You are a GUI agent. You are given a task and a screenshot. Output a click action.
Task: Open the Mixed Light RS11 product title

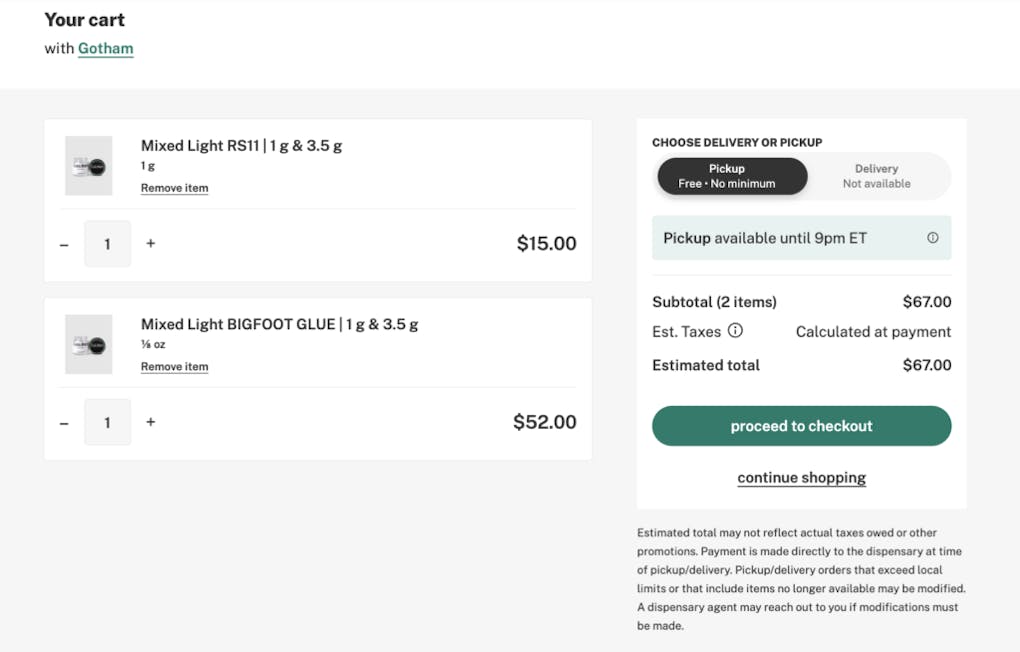pos(241,146)
